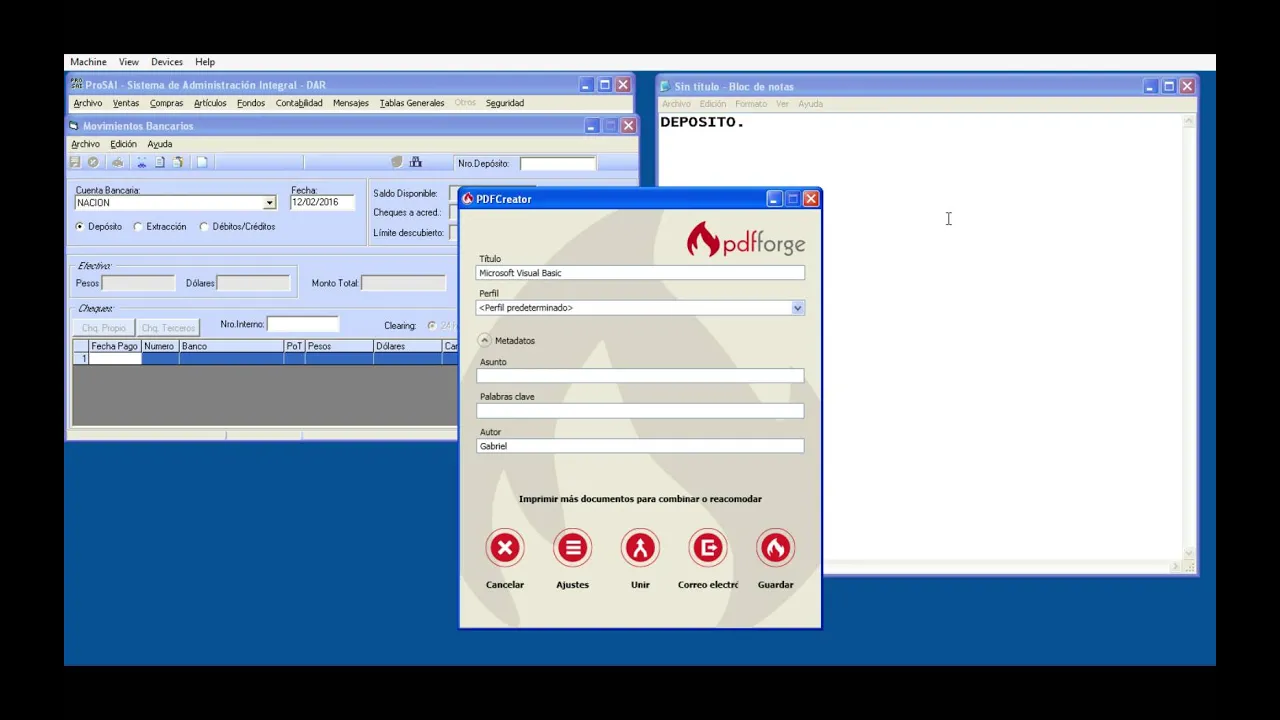The height and width of the screenshot is (720, 1280).
Task: Open Ayuda menu in Movimientos Bancarios
Action: (x=160, y=144)
